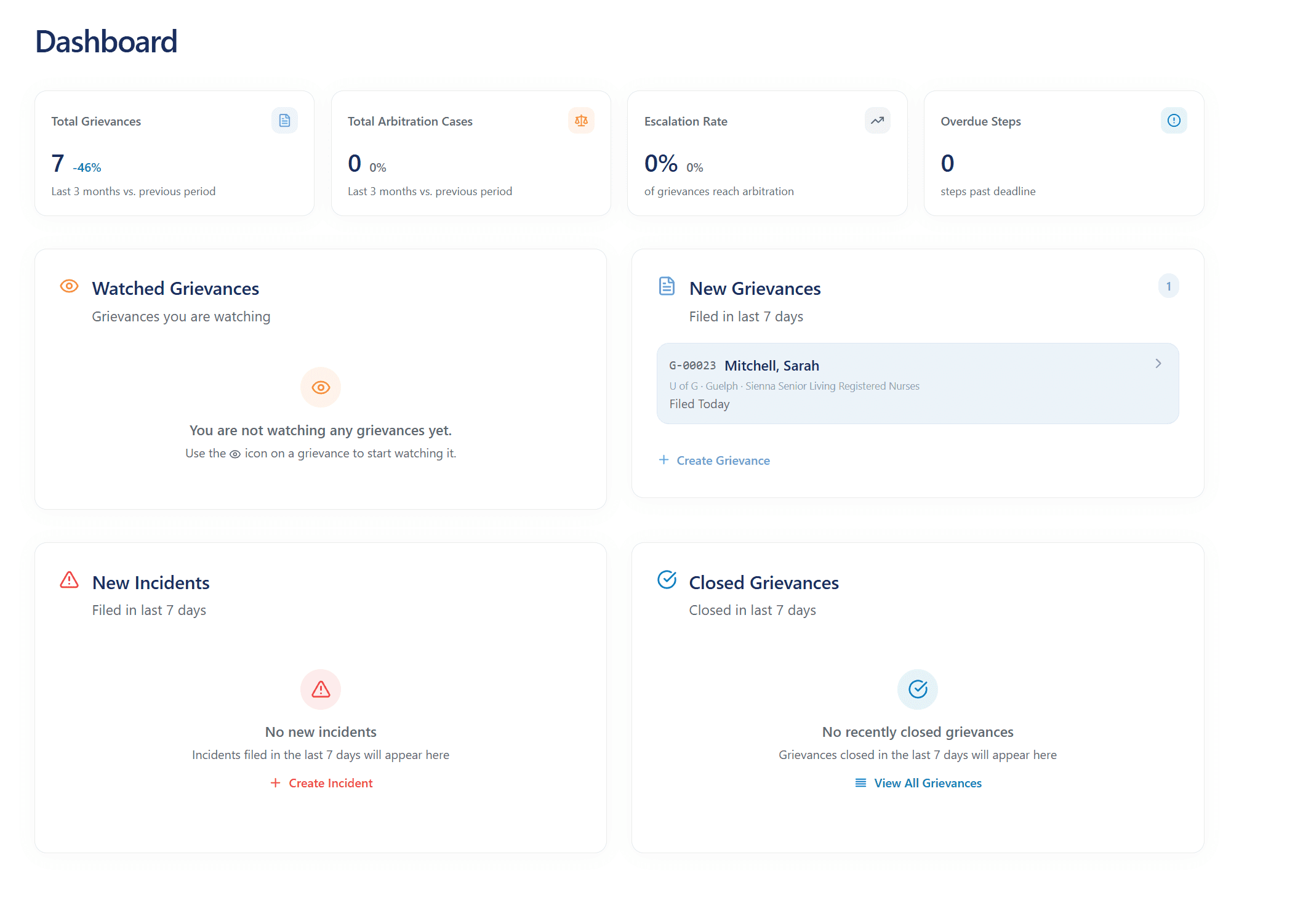Click the list icon before View All Grievances
The width and height of the screenshot is (1295, 924).
(x=860, y=782)
